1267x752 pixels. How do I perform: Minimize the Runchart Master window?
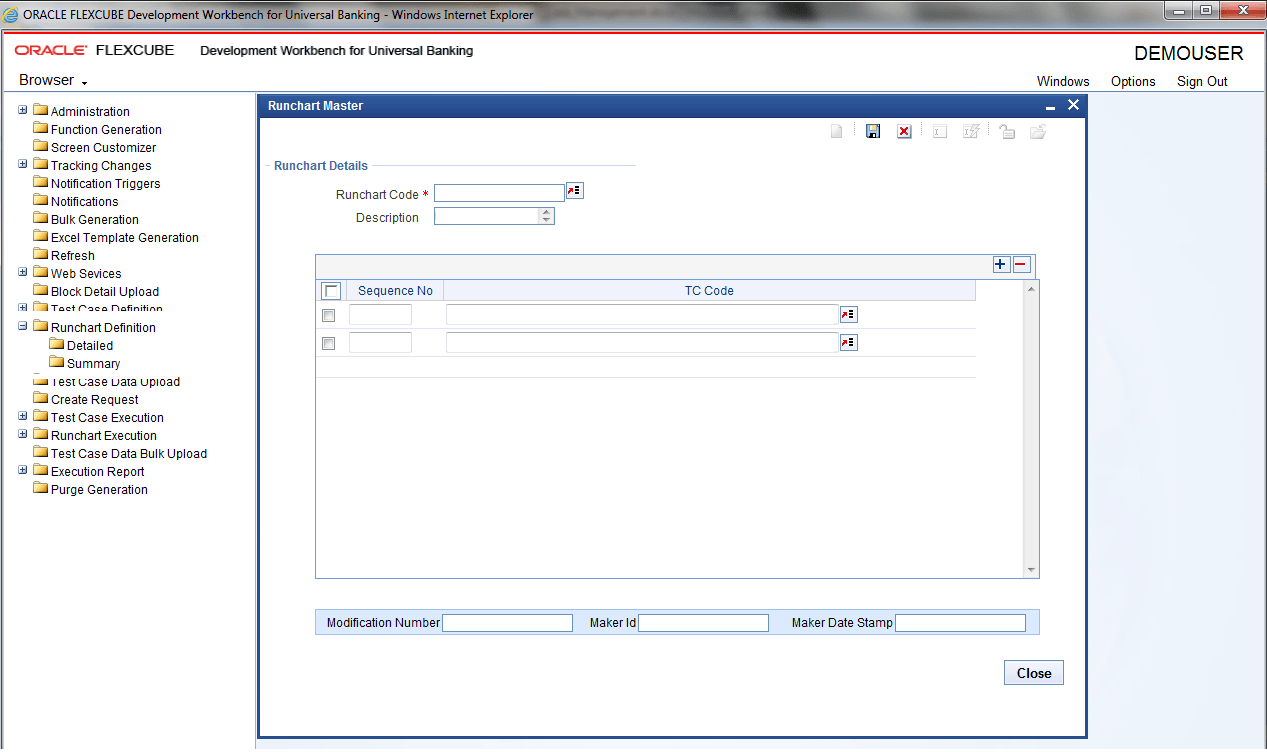pos(1051,106)
